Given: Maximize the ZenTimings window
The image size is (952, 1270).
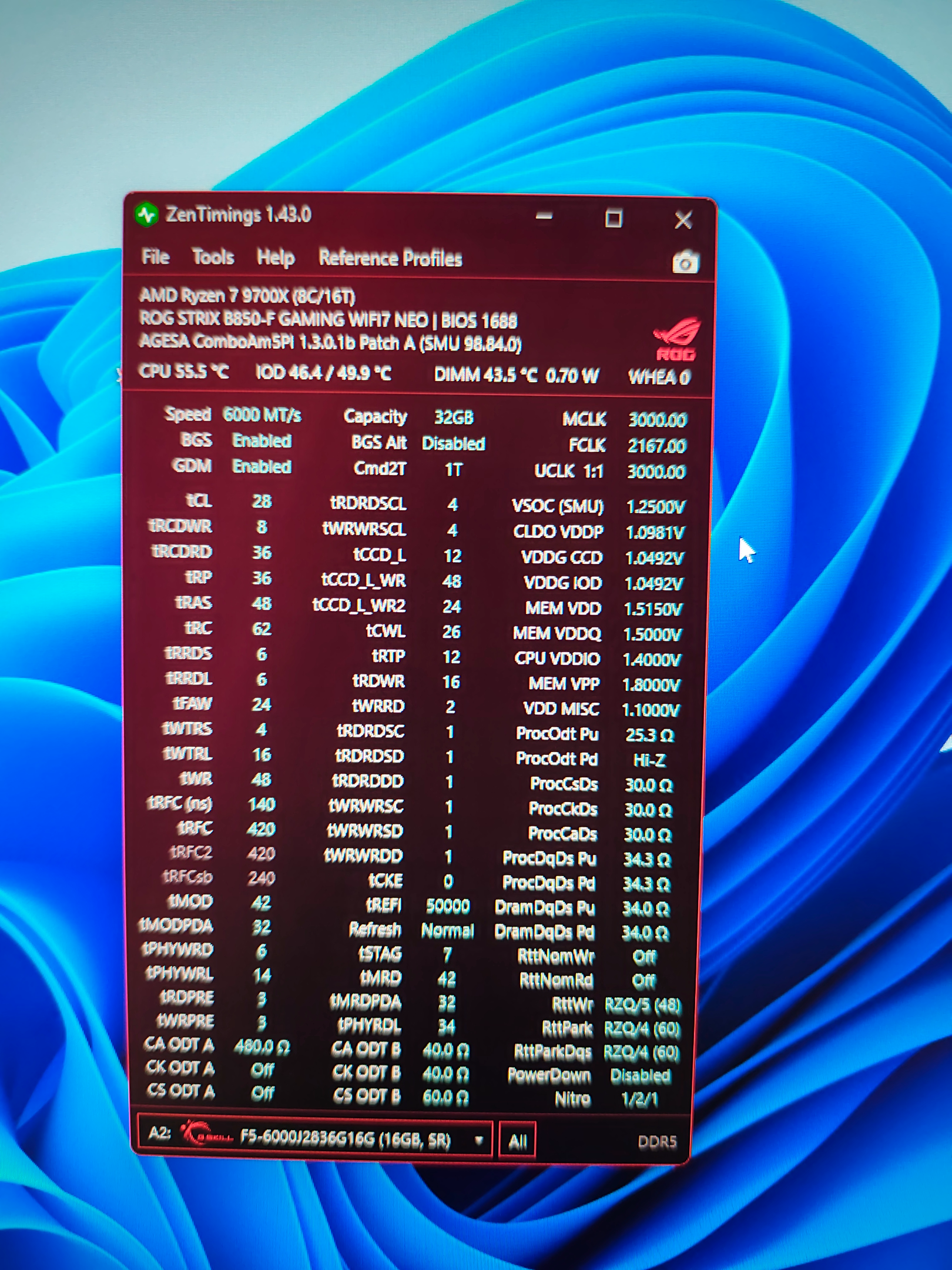Looking at the screenshot, I should pos(614,219).
